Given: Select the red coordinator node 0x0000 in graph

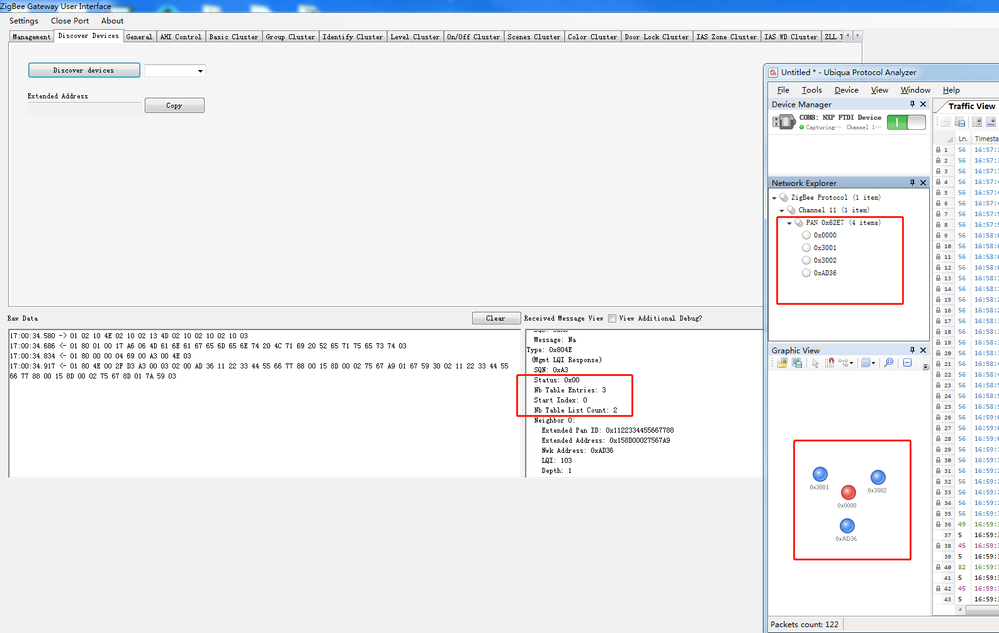Looking at the screenshot, I should click(x=848, y=492).
